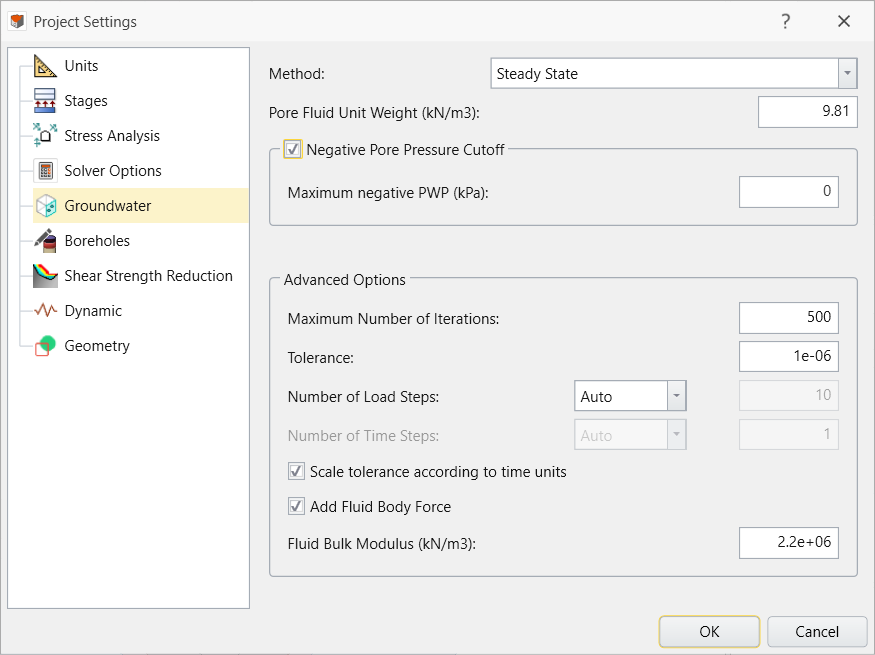Click the Project Settings app icon
This screenshot has height=655, width=875.
coord(17,22)
